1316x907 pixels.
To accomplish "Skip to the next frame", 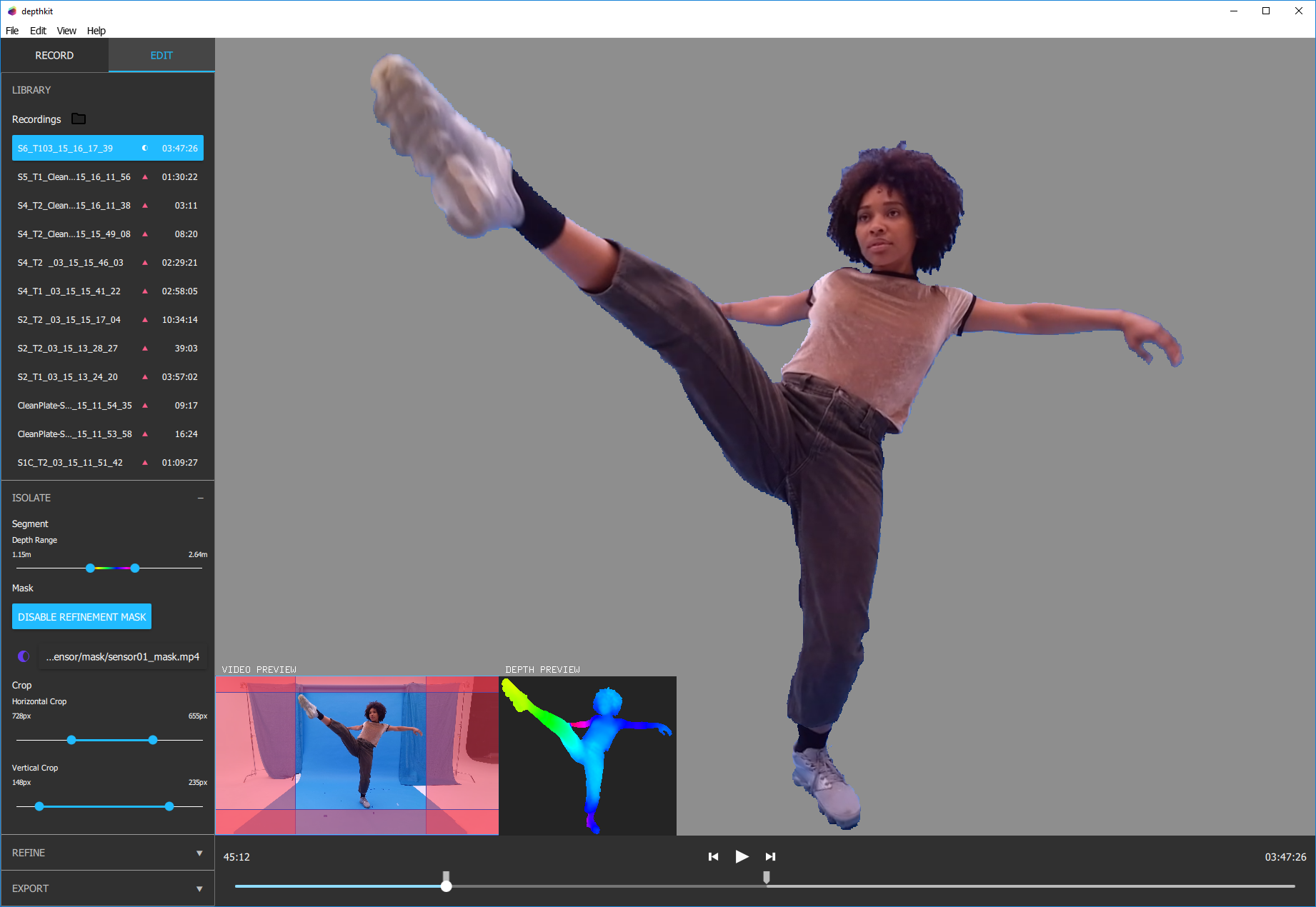I will pyautogui.click(x=770, y=856).
